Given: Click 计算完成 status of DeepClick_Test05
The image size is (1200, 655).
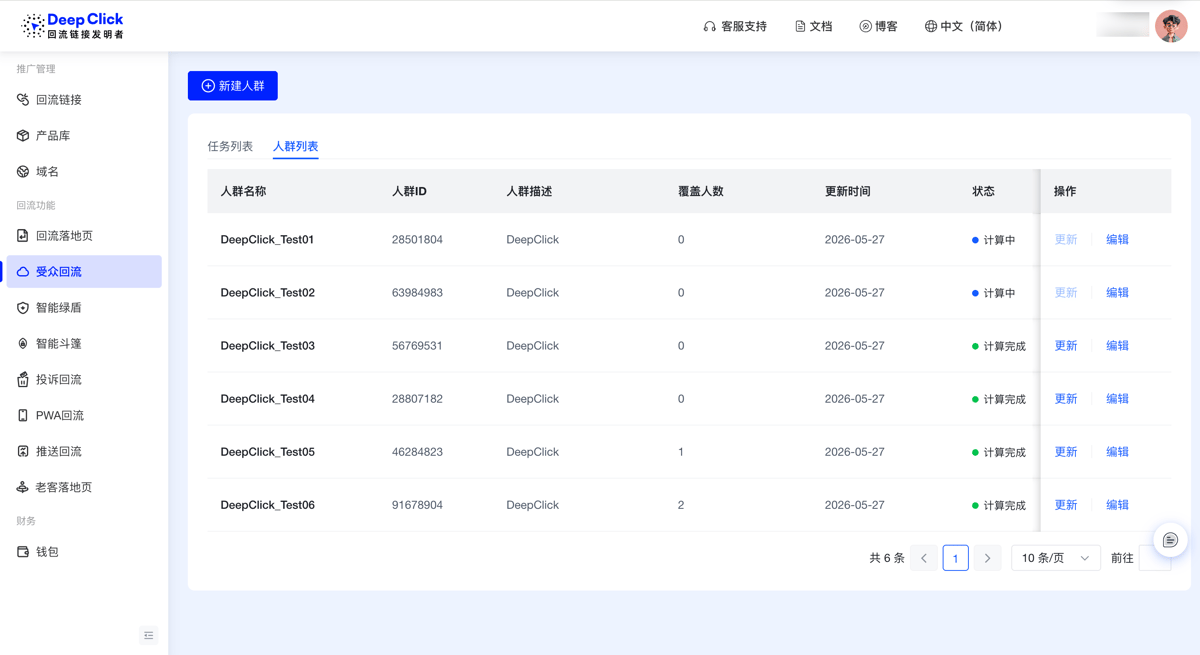Looking at the screenshot, I should click(999, 452).
